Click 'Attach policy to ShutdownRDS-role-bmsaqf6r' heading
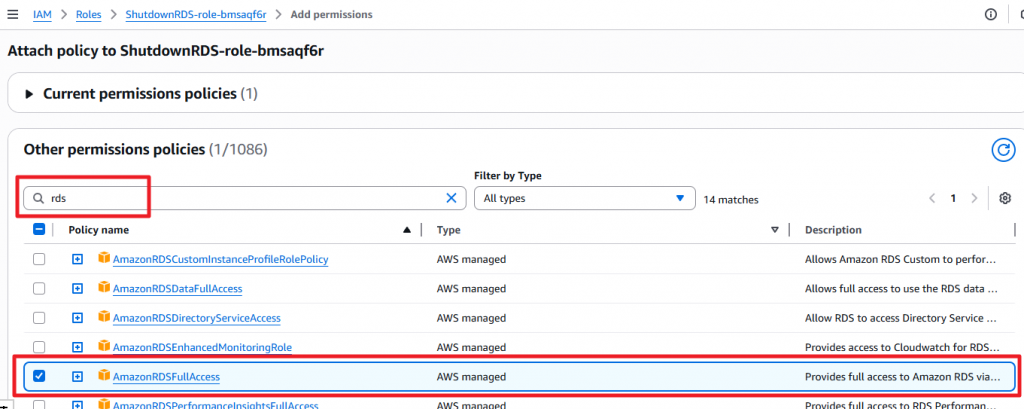Screen dimensions: 1024x409 pyautogui.click(x=166, y=52)
